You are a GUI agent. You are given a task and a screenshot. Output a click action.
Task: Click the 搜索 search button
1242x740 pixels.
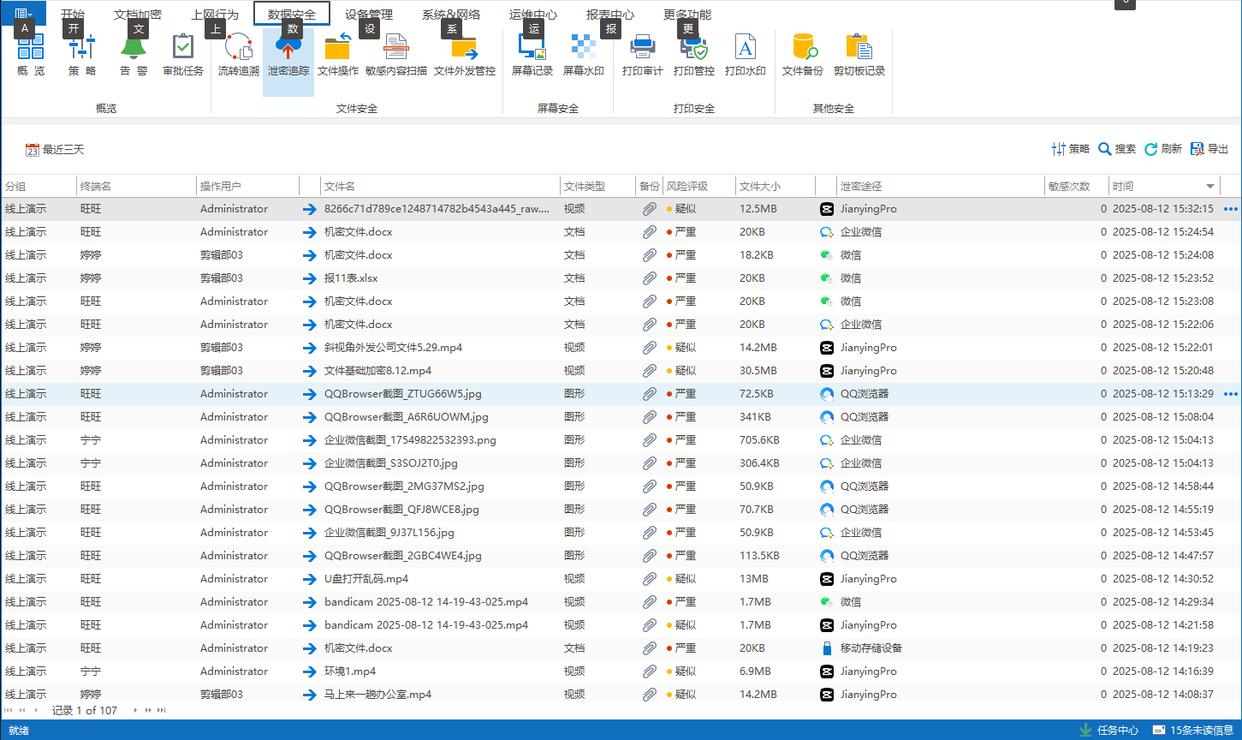click(1117, 149)
